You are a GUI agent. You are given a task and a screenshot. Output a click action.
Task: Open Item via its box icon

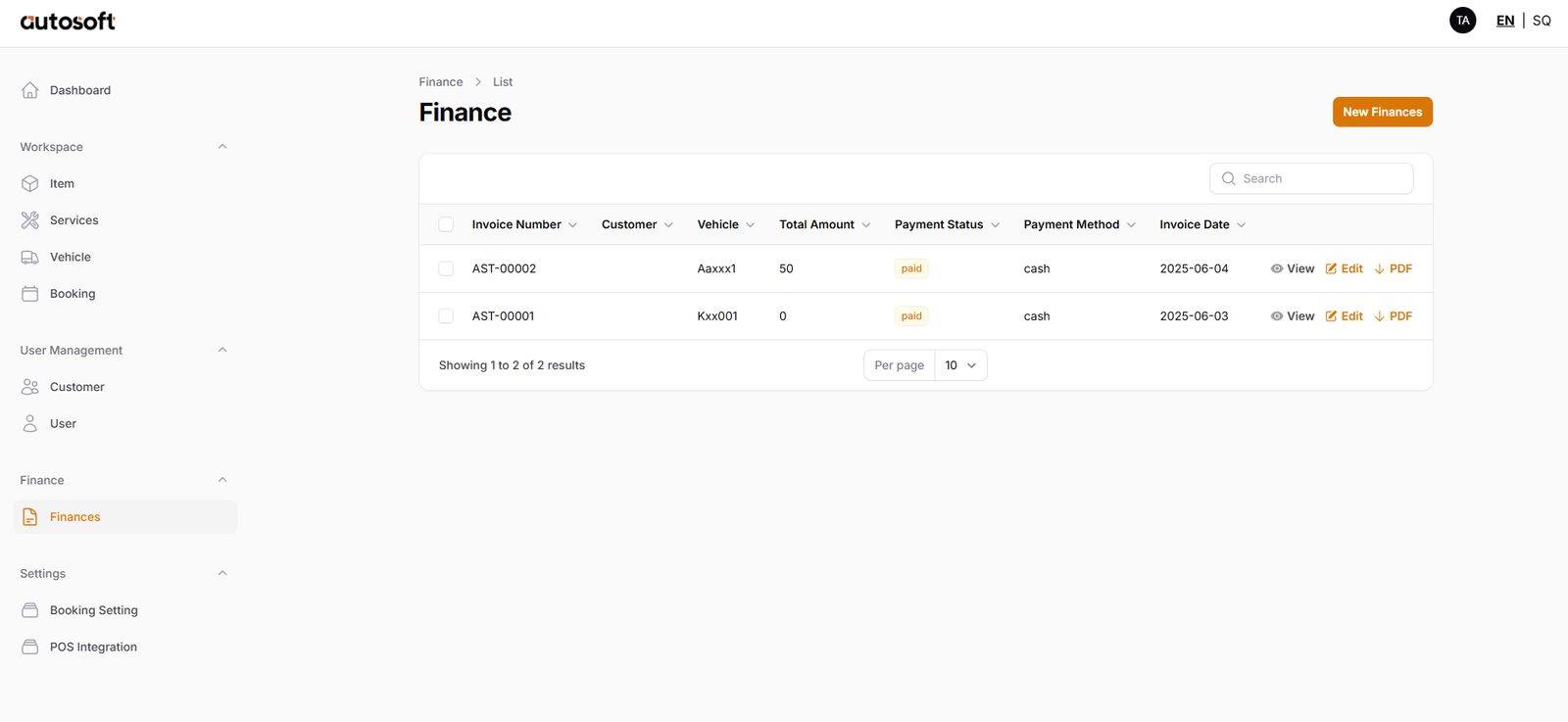click(30, 183)
